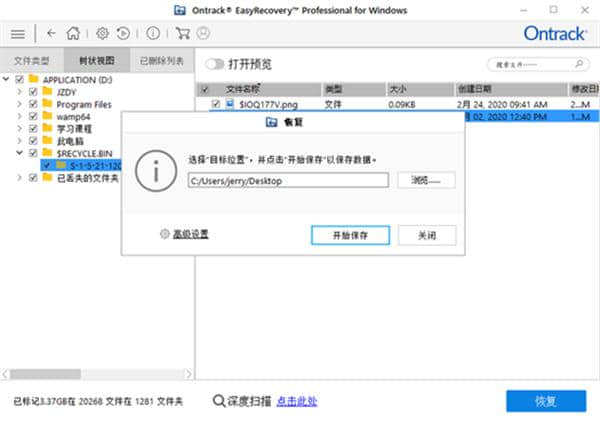Click the Home icon in toolbar
The height and width of the screenshot is (421, 600).
pyautogui.click(x=73, y=33)
